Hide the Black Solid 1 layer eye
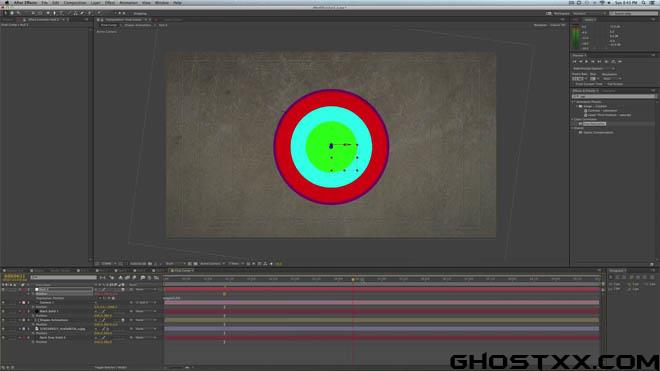Viewport: 660px width, 371px height. tap(3, 311)
